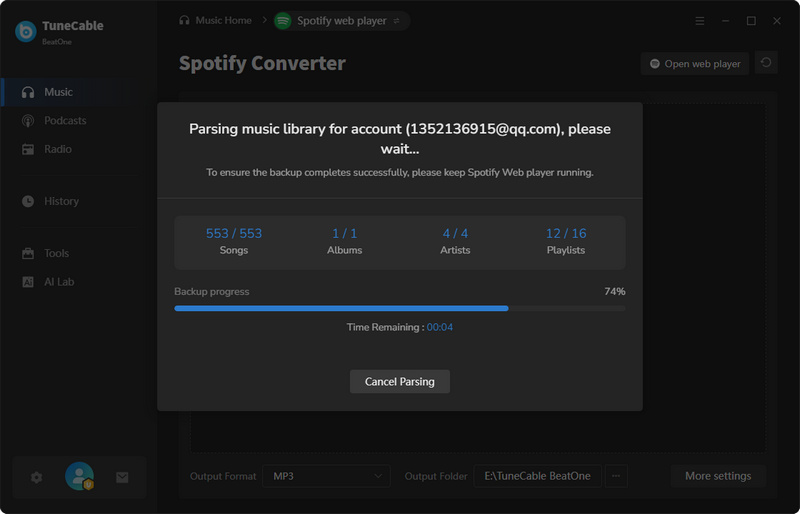Click the green Spotify logo icon
Viewport: 800px width, 514px height.
click(x=283, y=21)
